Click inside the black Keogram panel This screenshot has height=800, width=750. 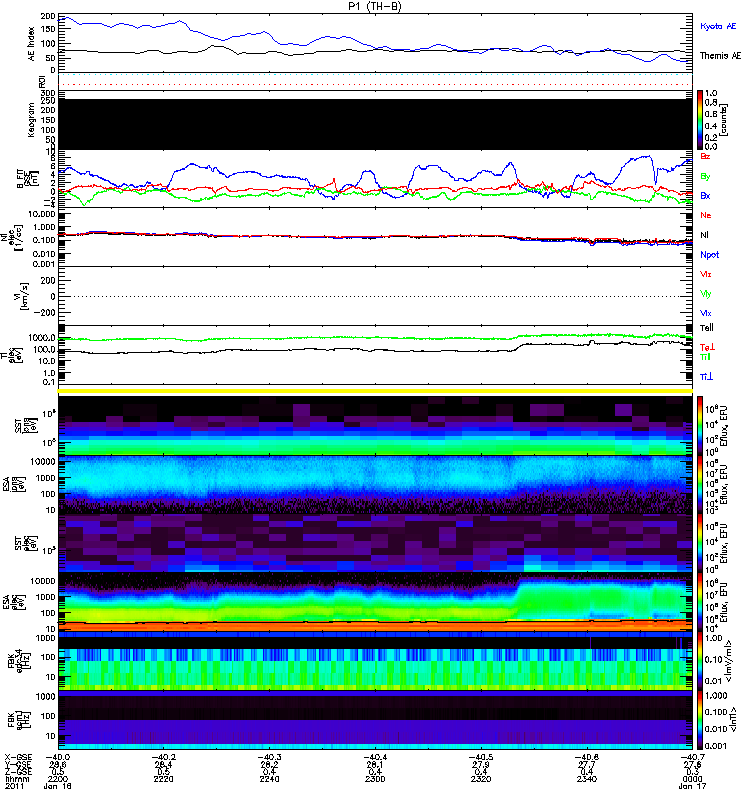point(375,120)
